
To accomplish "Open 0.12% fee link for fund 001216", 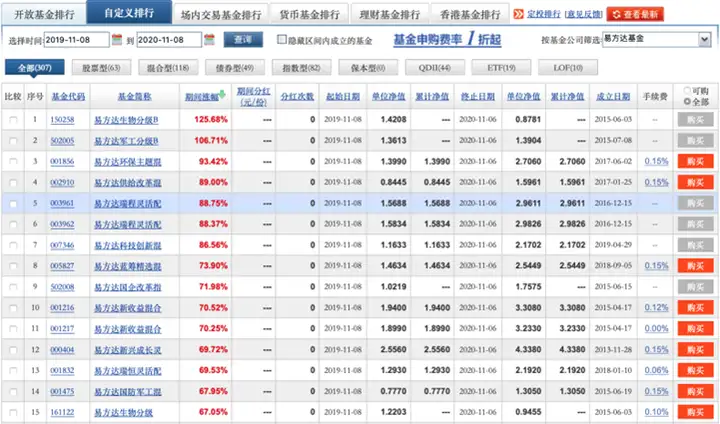I will point(656,308).
